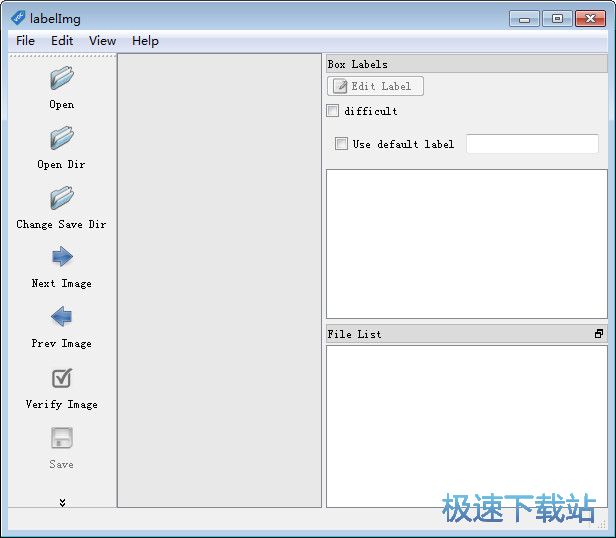The image size is (616, 538).
Task: Open the View menu
Action: [102, 41]
